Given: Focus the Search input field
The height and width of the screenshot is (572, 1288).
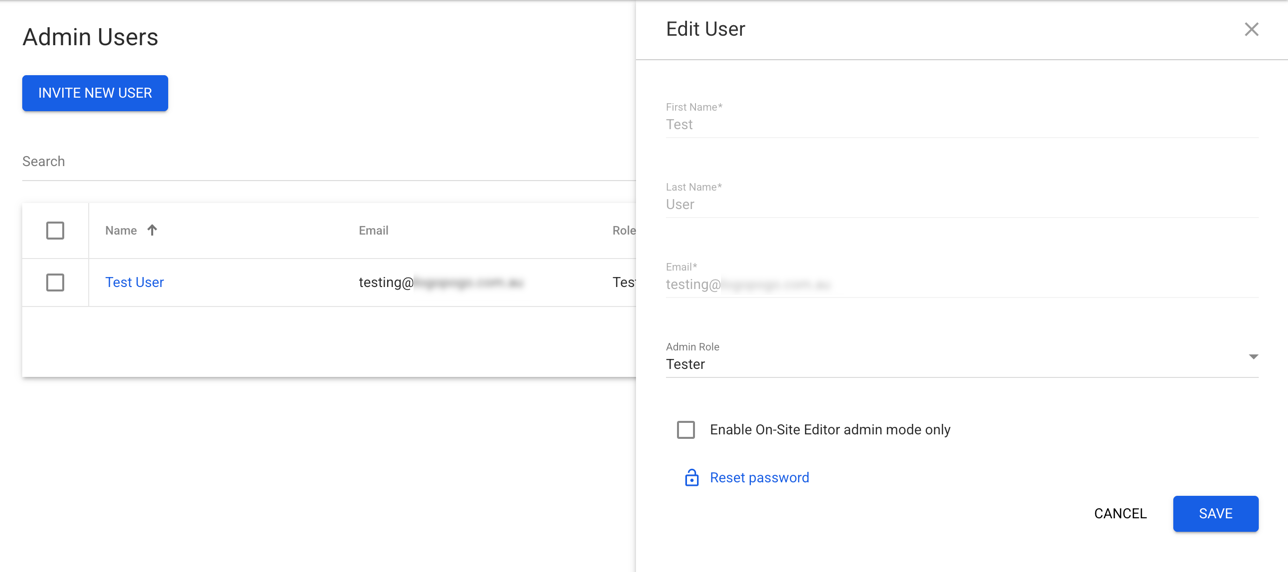Looking at the screenshot, I should [328, 162].
